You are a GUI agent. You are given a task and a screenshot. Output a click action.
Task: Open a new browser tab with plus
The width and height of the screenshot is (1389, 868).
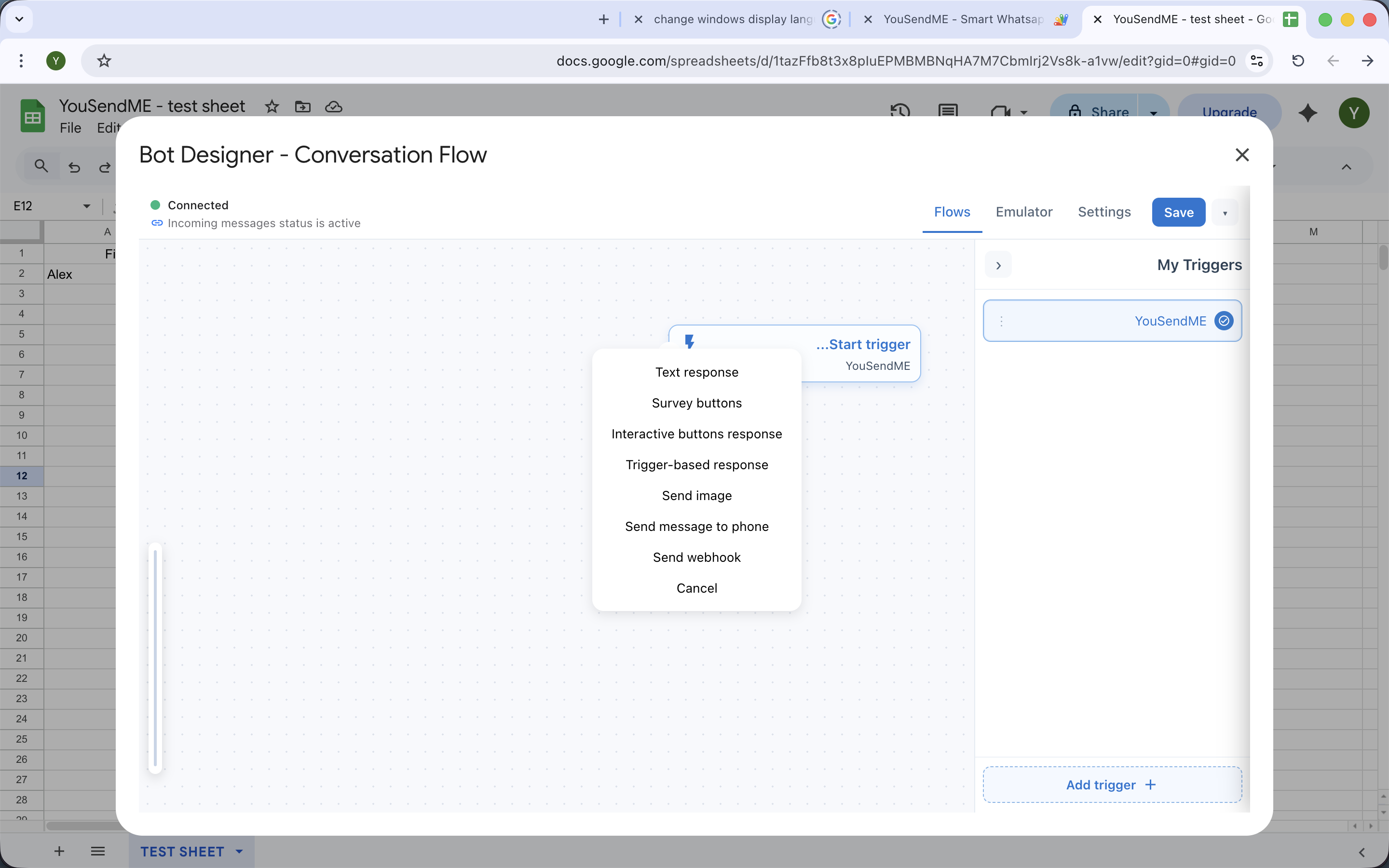pos(603,19)
